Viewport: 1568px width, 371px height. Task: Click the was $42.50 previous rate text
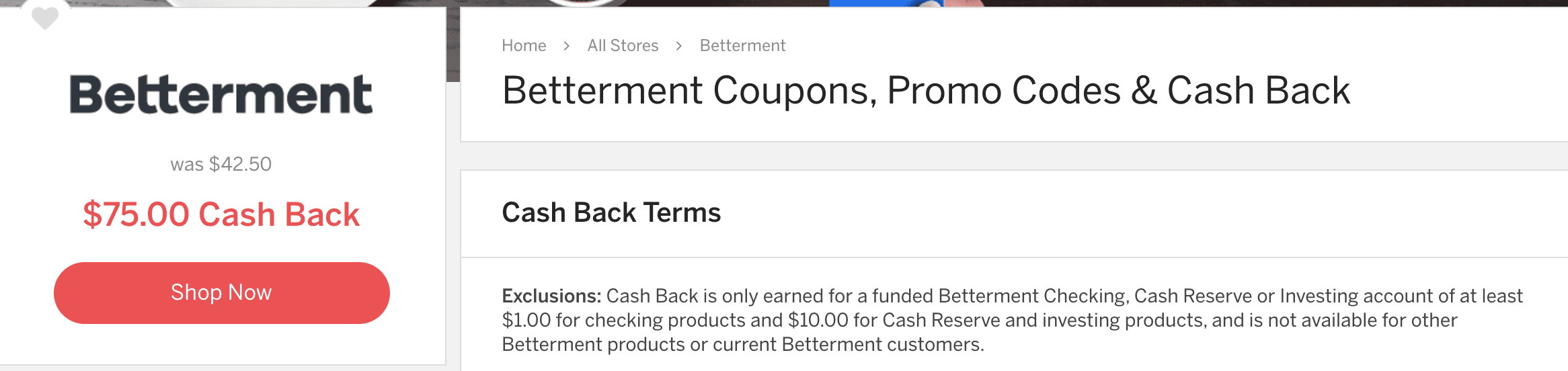click(x=221, y=164)
